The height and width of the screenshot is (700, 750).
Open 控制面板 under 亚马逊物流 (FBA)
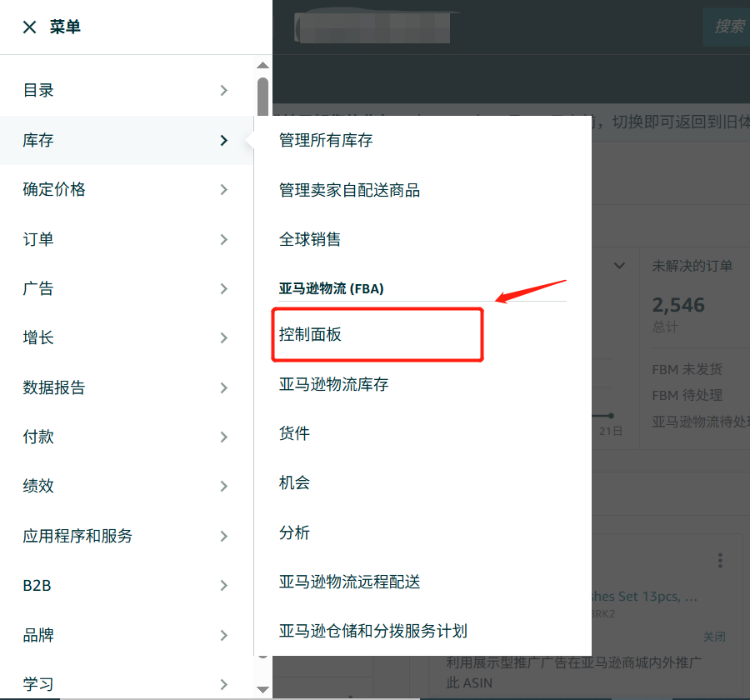(x=311, y=335)
